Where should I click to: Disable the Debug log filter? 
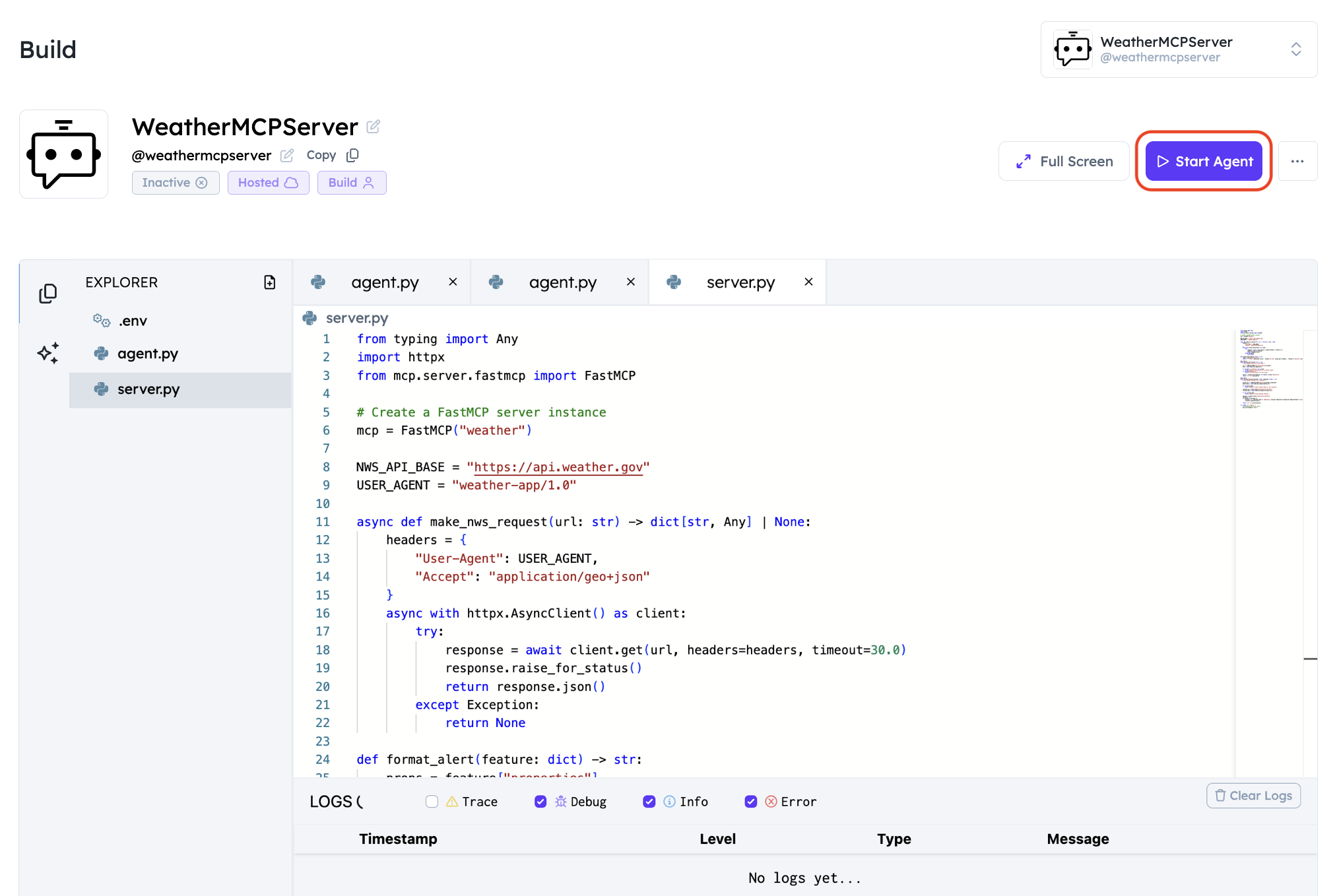pos(540,802)
